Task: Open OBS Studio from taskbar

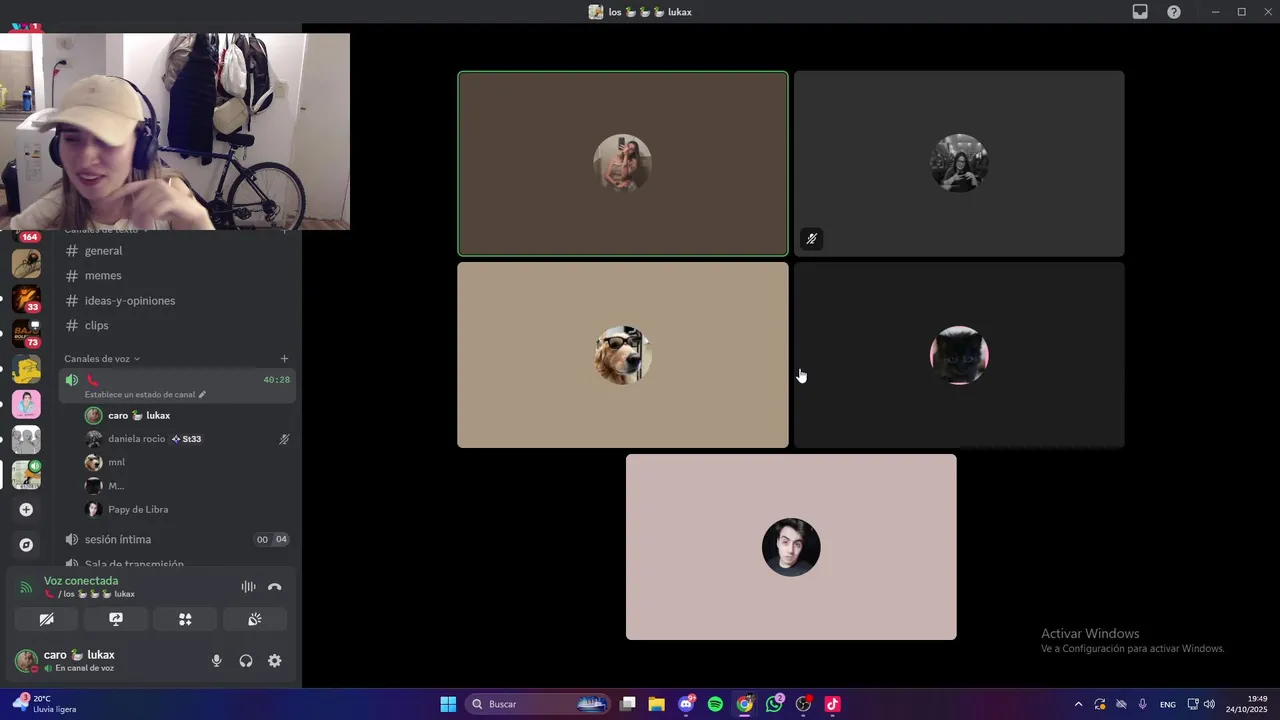Action: coord(803,704)
